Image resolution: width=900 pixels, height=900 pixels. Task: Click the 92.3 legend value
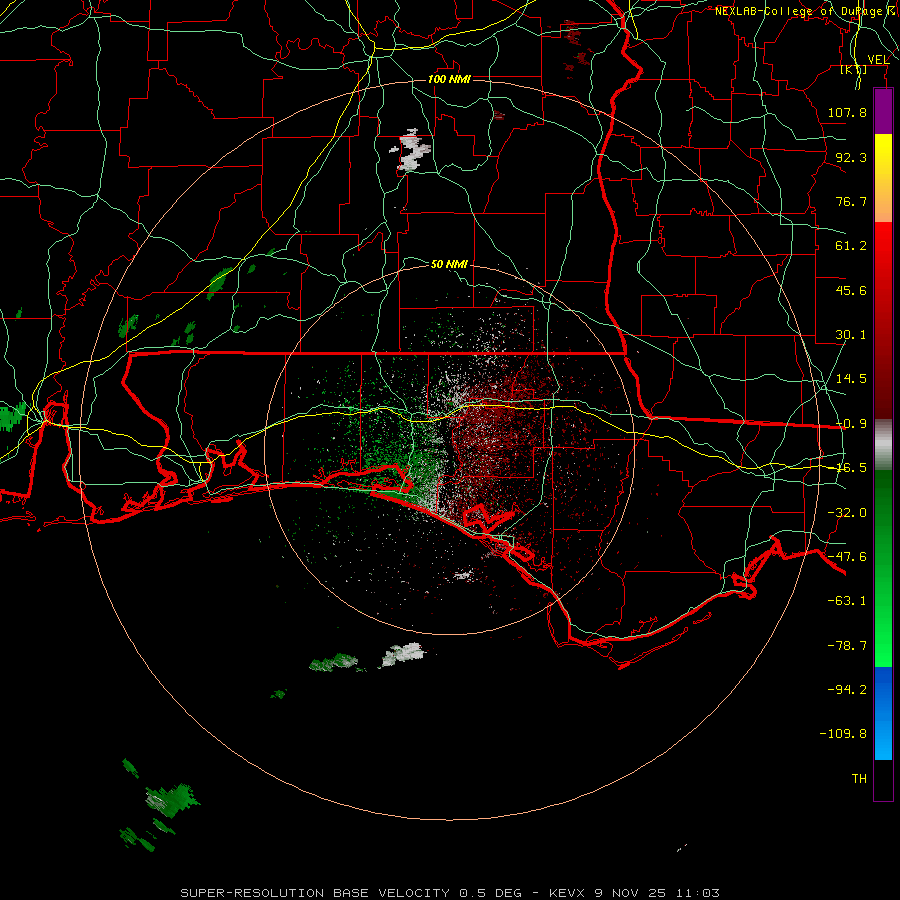[x=851, y=157]
